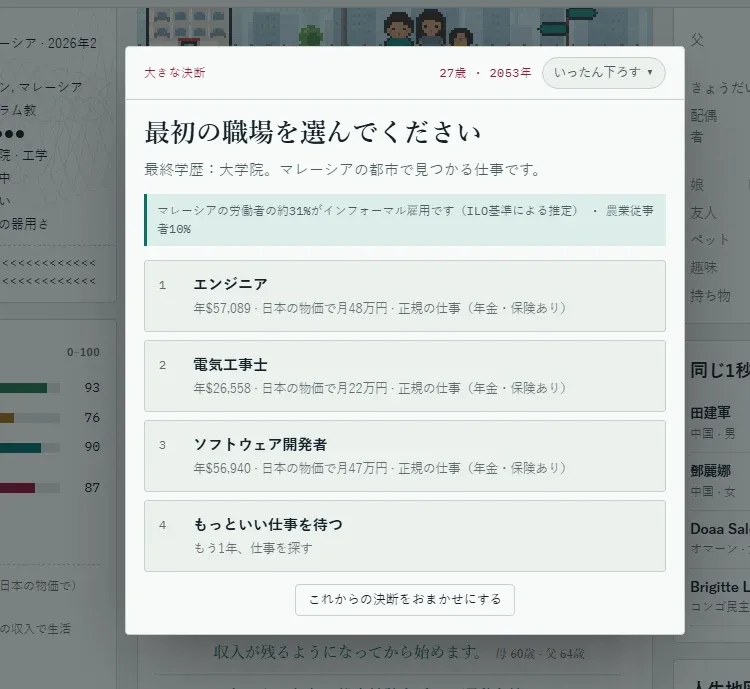Click もう1年、仕事を探す description text

(x=253, y=547)
